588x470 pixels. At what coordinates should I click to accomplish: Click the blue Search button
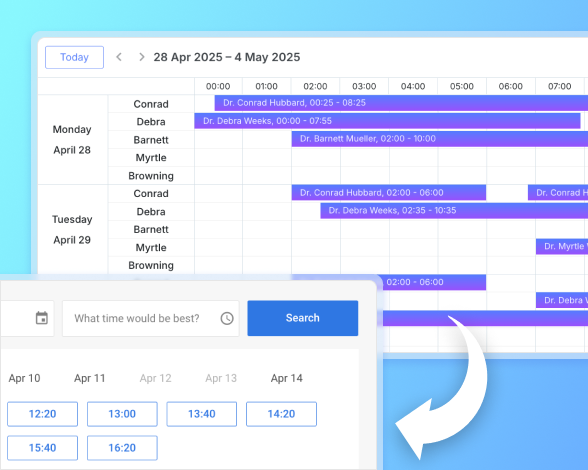303,318
